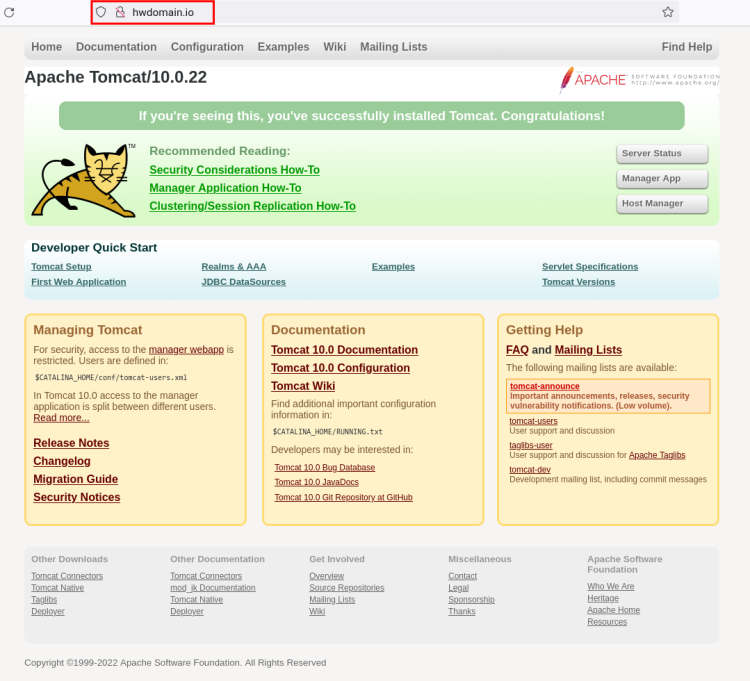Open Wiki in the top navigation
The image size is (750, 681).
(x=334, y=47)
